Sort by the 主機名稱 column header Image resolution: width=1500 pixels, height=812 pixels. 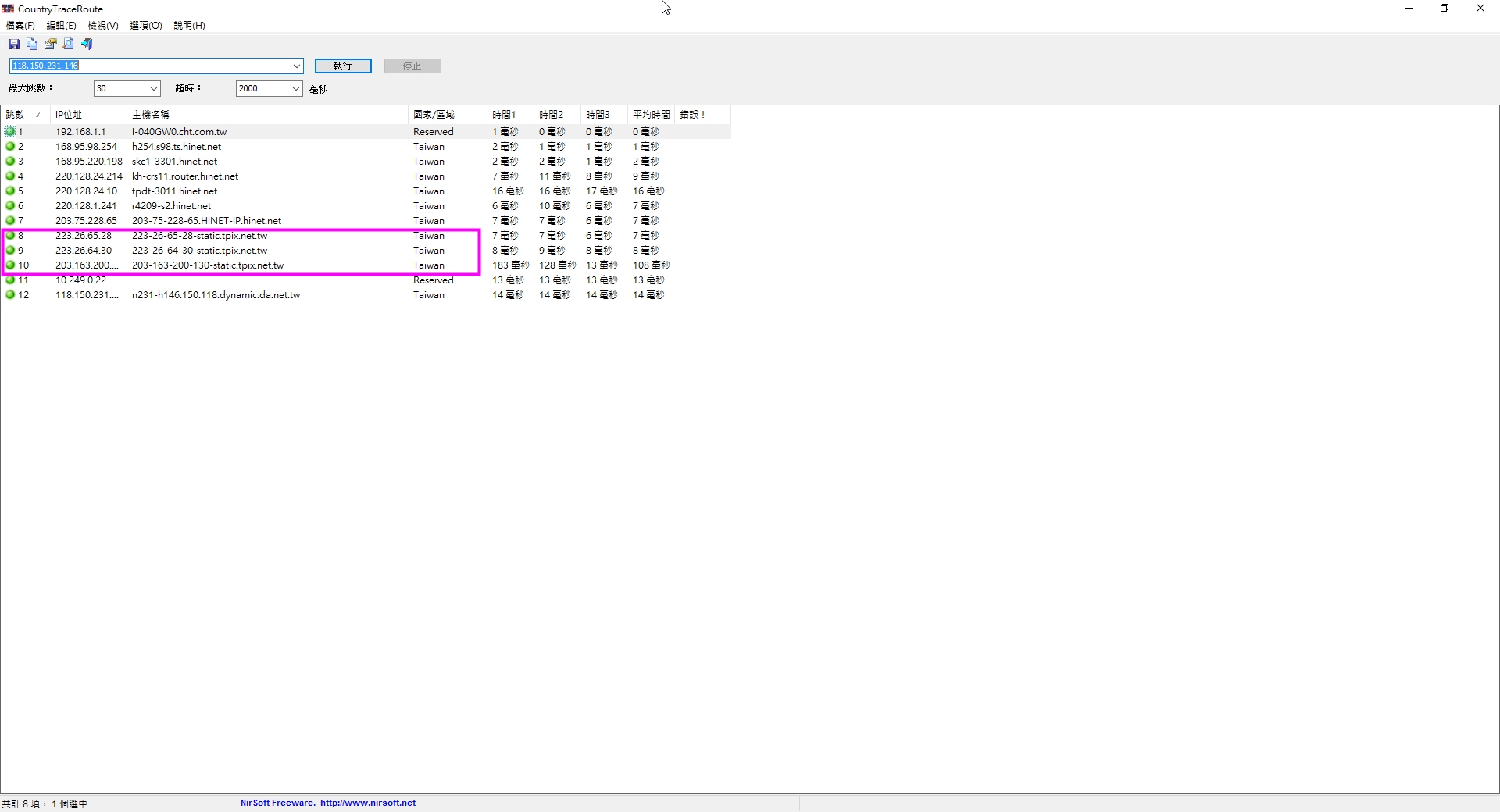point(267,115)
